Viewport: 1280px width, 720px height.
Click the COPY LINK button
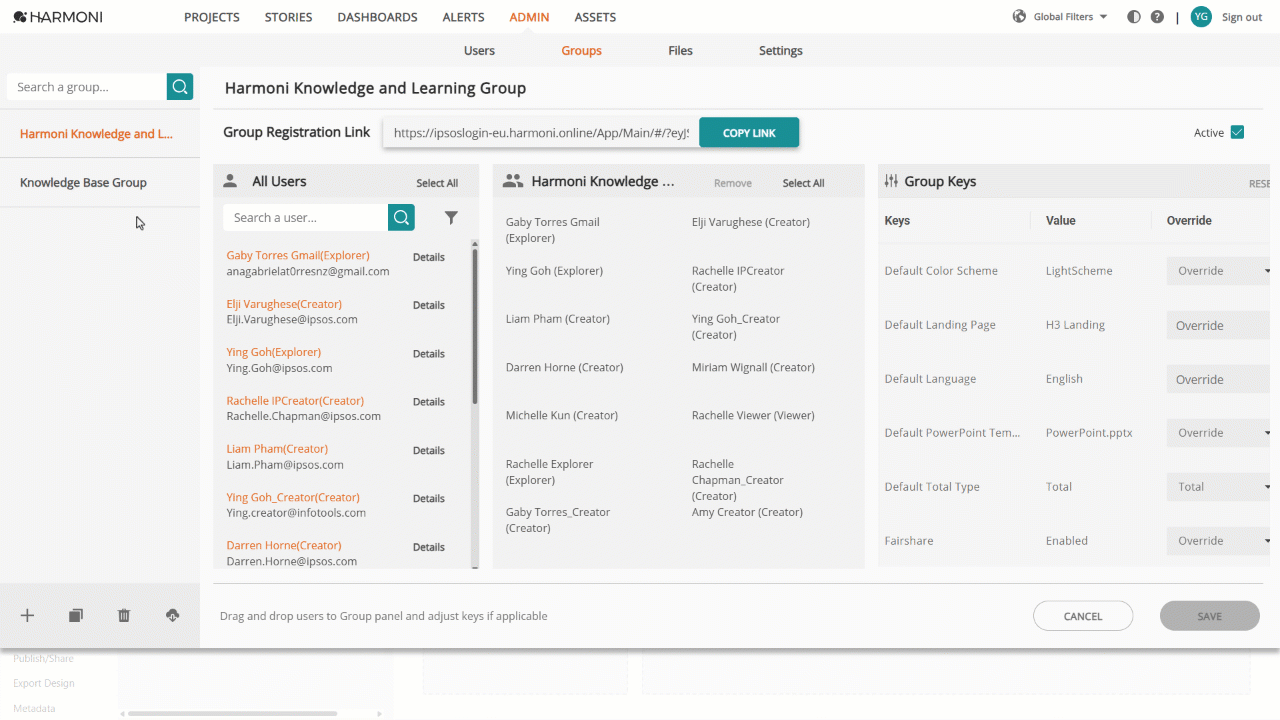click(x=749, y=133)
